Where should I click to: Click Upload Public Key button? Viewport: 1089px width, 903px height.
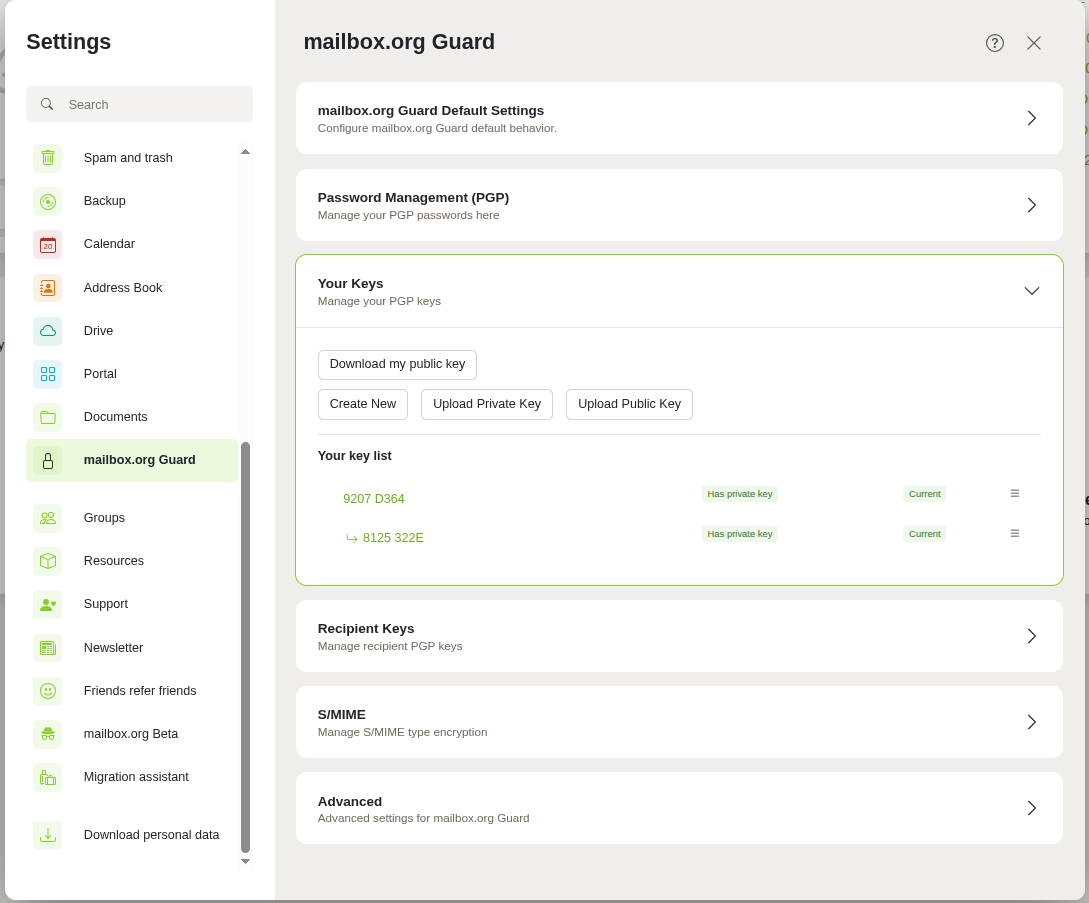(x=629, y=404)
